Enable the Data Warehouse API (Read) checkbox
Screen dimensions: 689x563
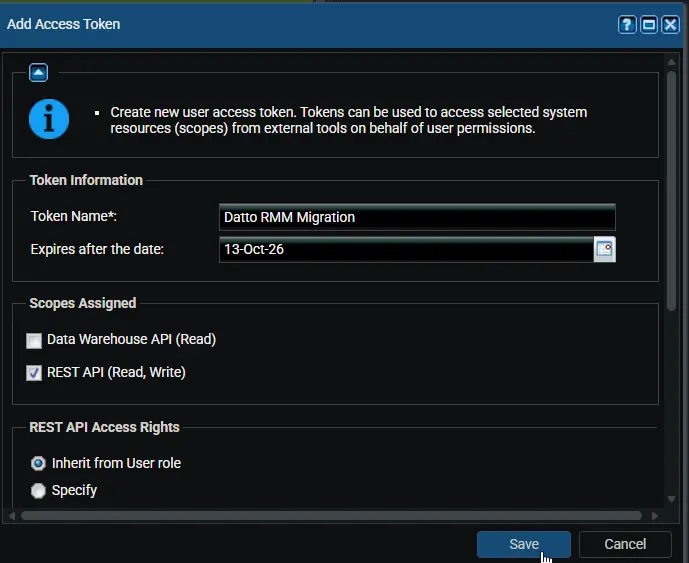pyautogui.click(x=34, y=340)
